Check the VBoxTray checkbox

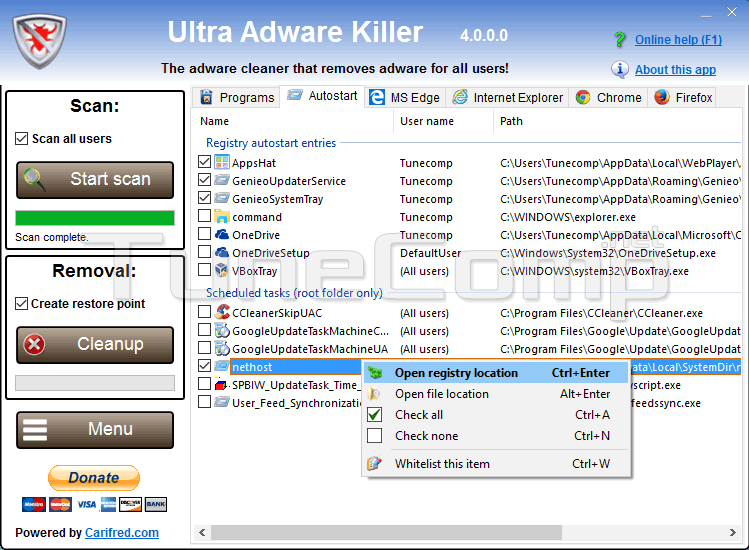pos(204,270)
